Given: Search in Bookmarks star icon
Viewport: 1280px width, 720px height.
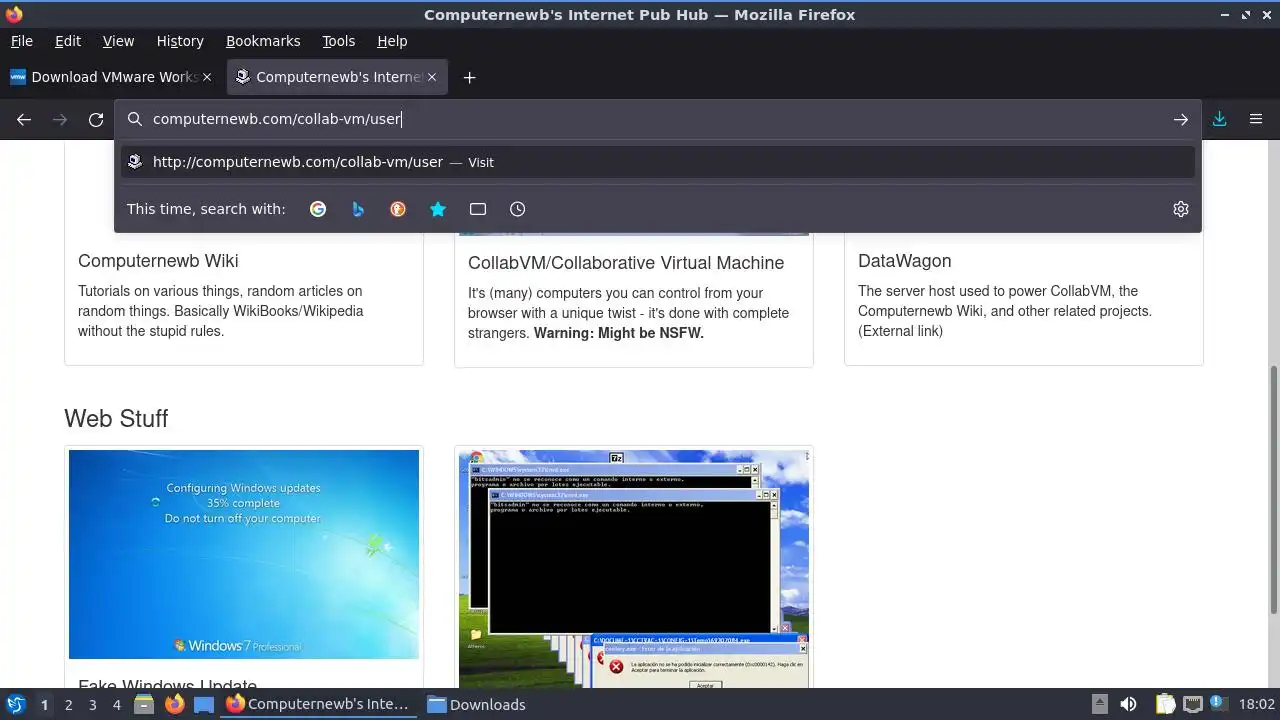Looking at the screenshot, I should (x=438, y=209).
